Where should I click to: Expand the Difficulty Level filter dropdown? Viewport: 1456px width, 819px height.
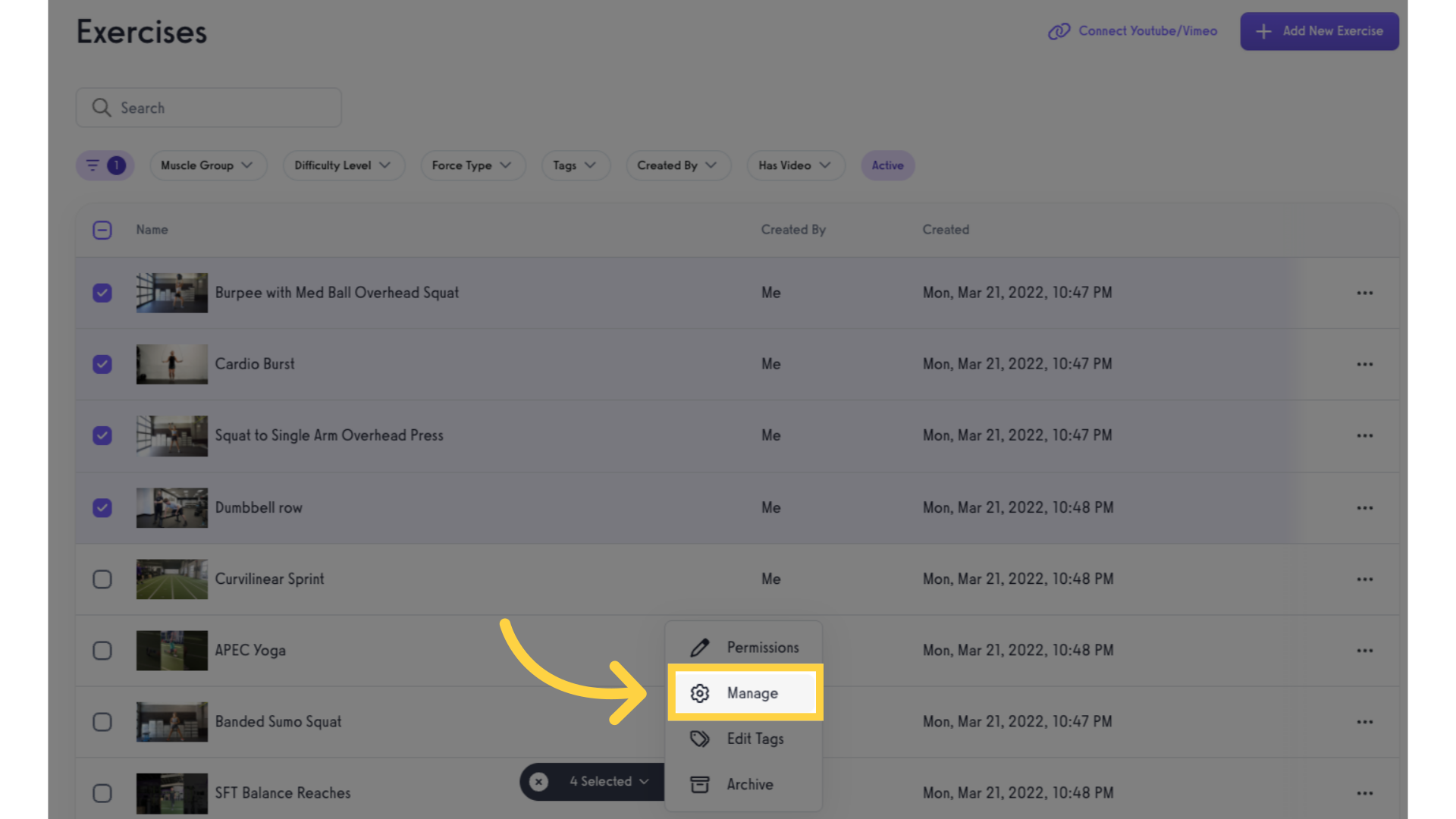(x=343, y=165)
